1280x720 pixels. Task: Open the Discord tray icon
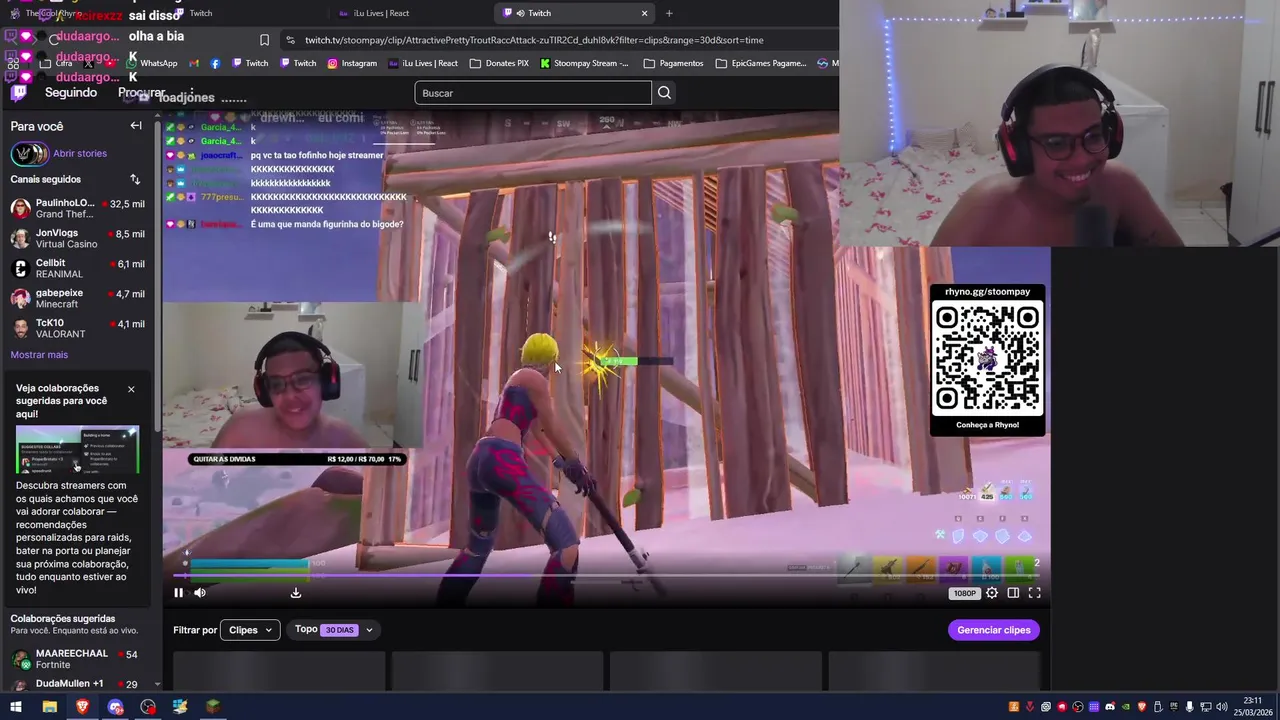point(1110,707)
